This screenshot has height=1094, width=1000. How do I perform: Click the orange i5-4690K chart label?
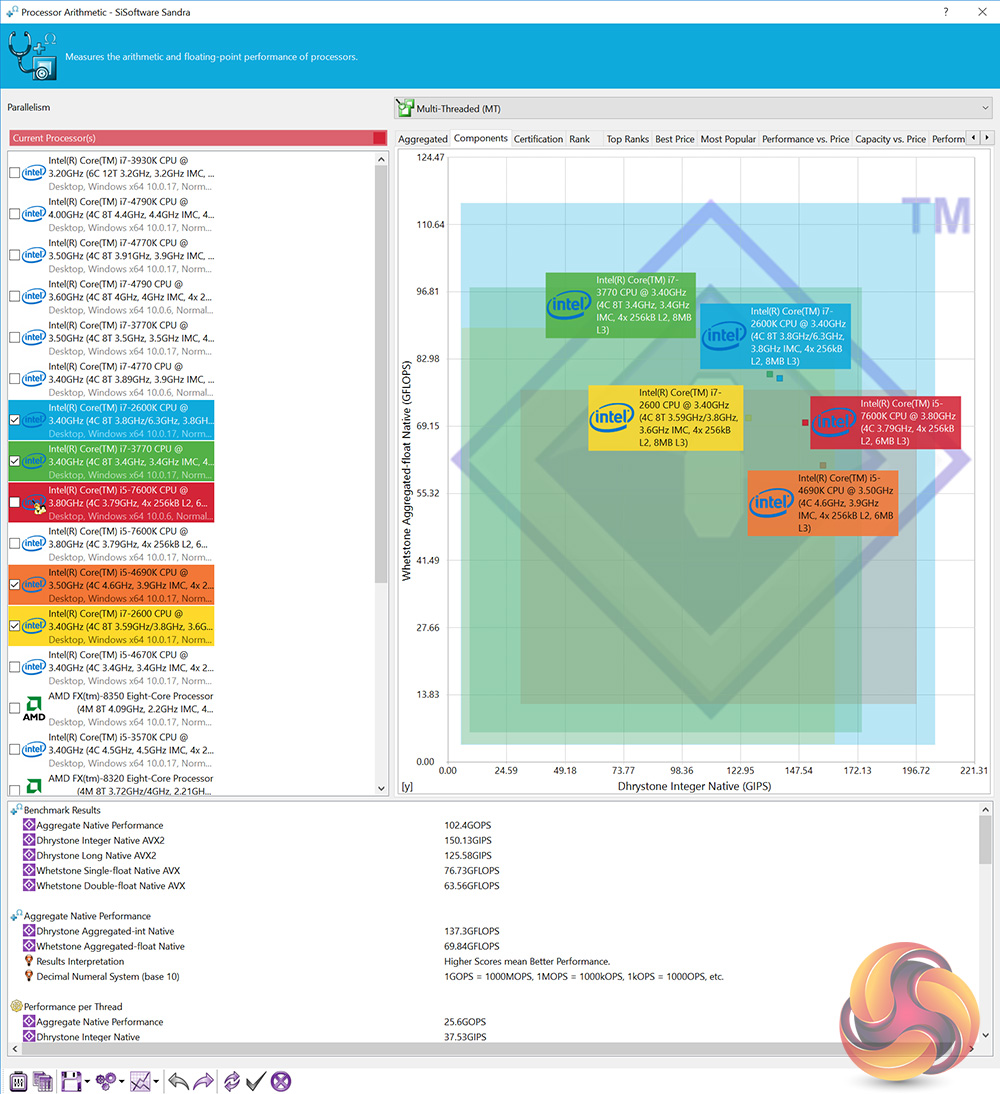point(823,503)
